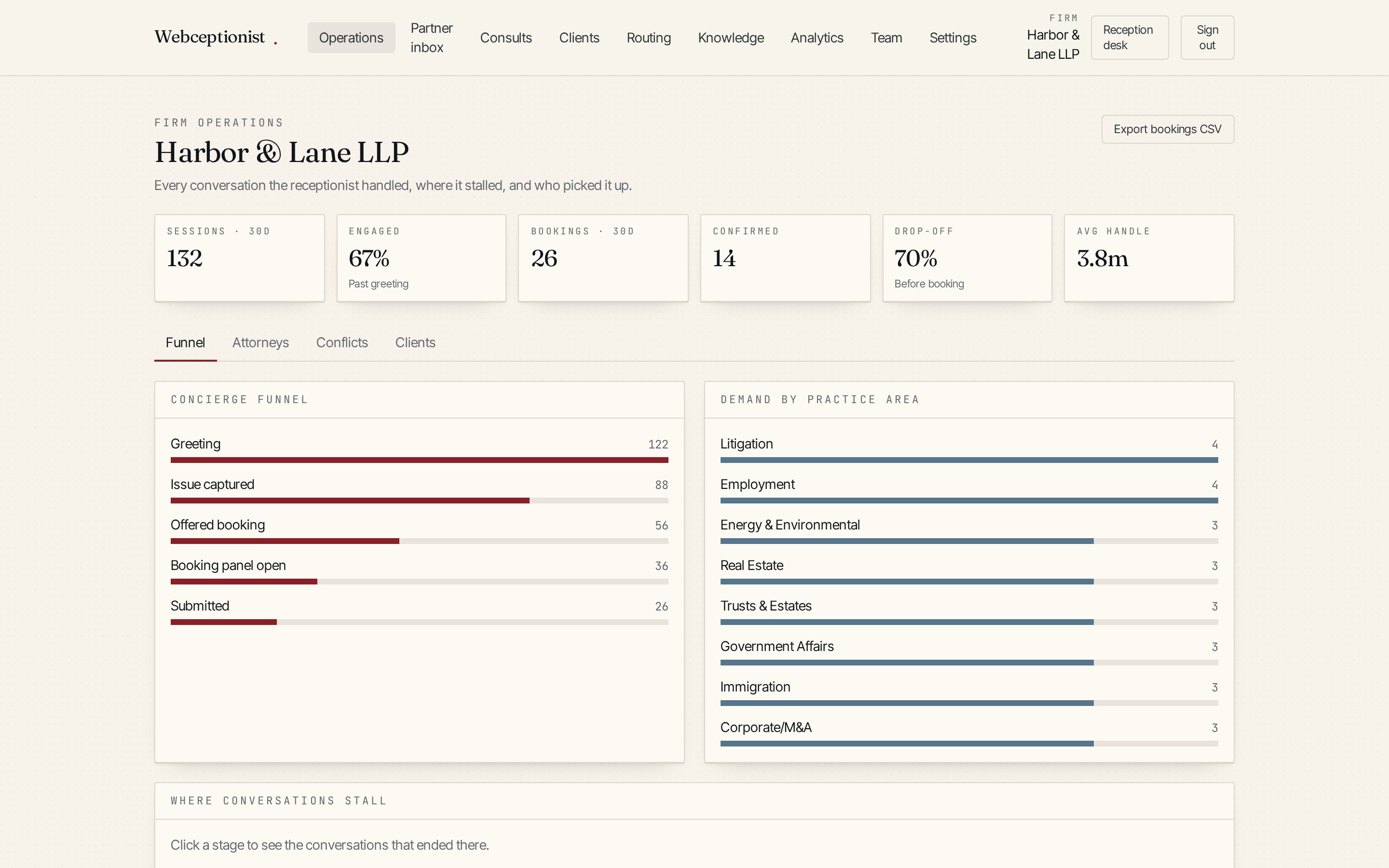Click the Confirmed card showing 14
1389x868 pixels.
[x=785, y=258]
